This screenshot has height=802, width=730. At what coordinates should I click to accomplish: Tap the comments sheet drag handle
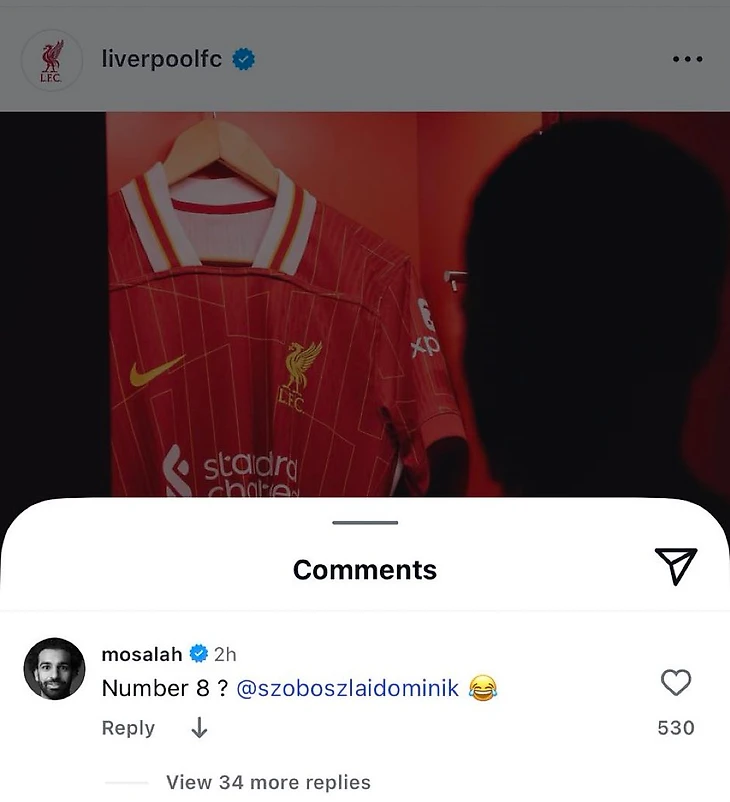pos(365,523)
